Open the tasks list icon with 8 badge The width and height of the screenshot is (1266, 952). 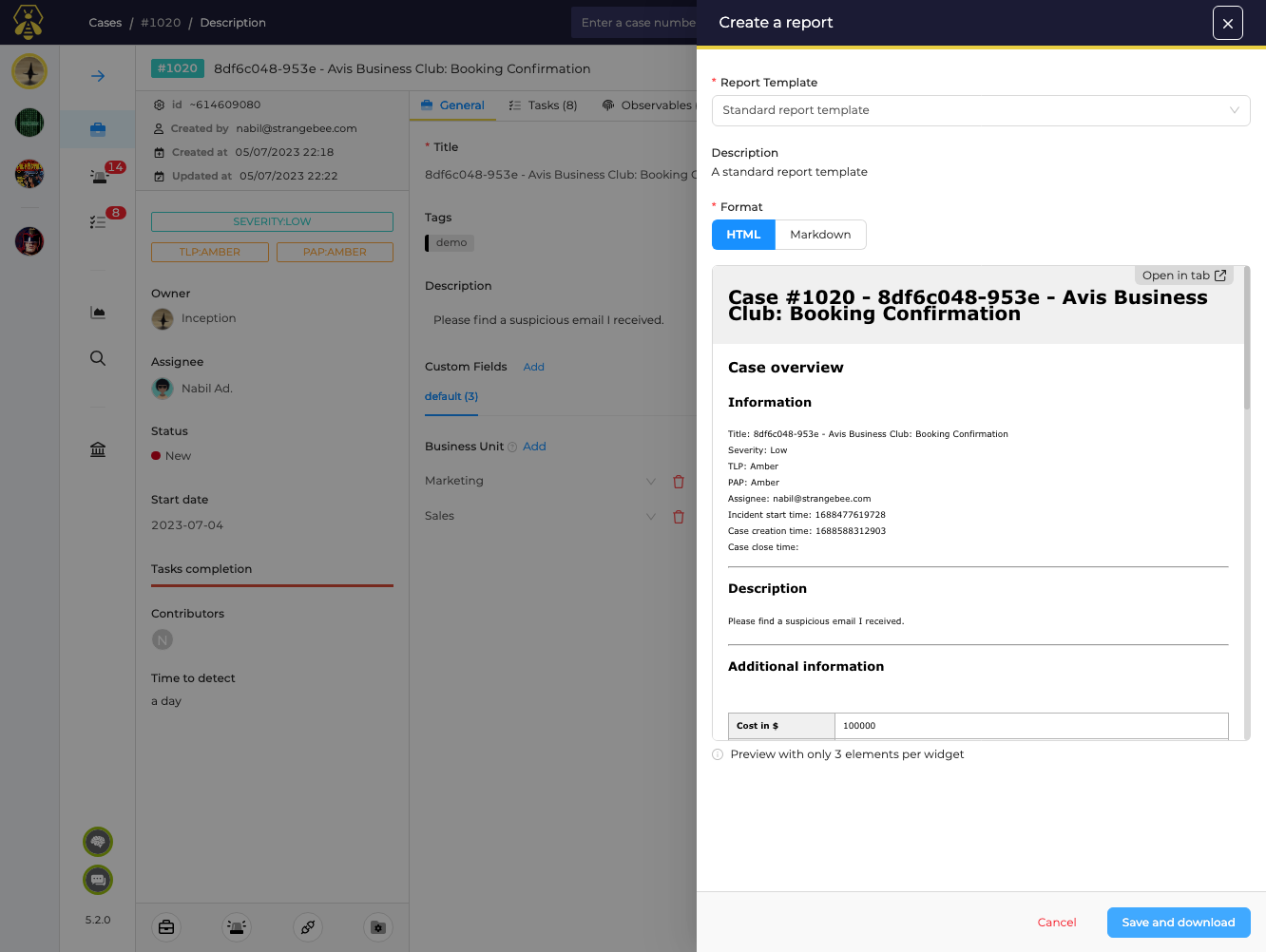98,221
